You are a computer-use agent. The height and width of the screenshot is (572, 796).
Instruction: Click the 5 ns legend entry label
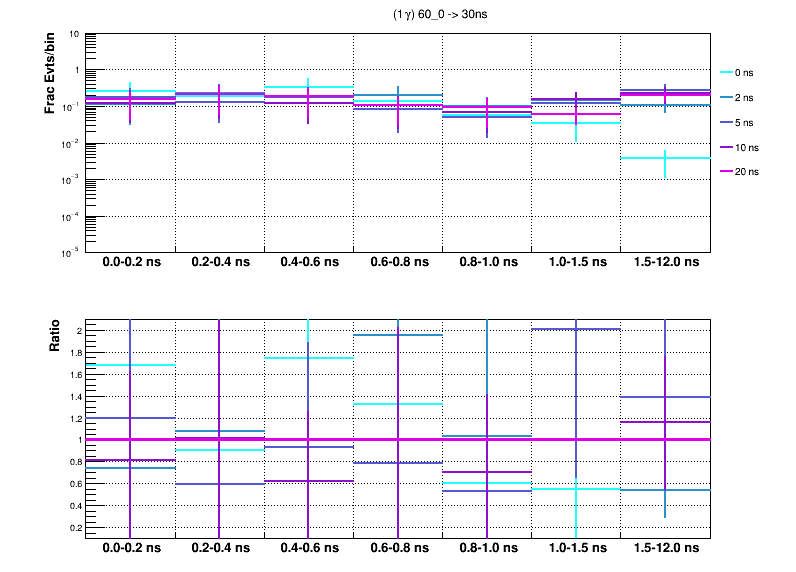point(746,122)
